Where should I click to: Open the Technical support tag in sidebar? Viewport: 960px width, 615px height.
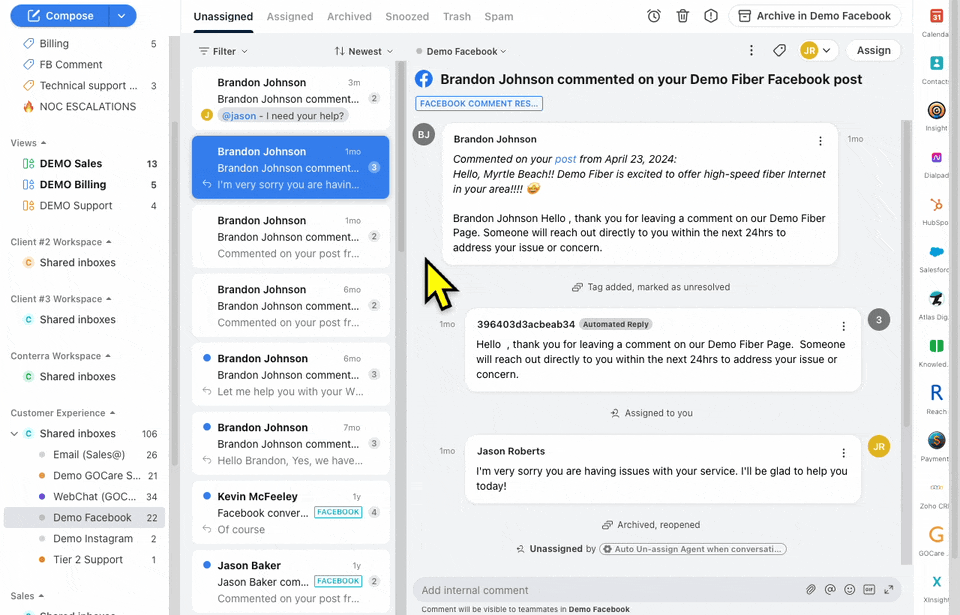[89, 86]
